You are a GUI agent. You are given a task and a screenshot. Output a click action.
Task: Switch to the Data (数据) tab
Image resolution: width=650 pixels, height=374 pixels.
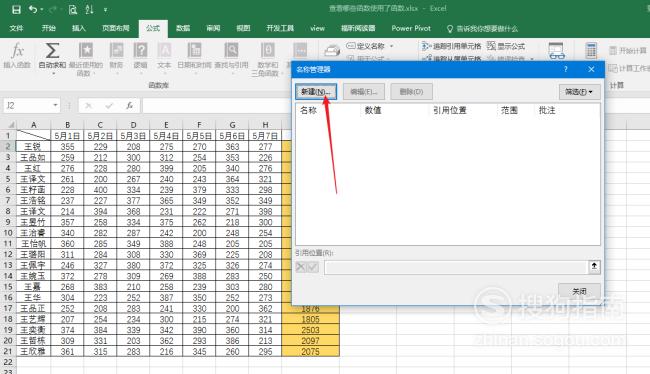(x=183, y=28)
